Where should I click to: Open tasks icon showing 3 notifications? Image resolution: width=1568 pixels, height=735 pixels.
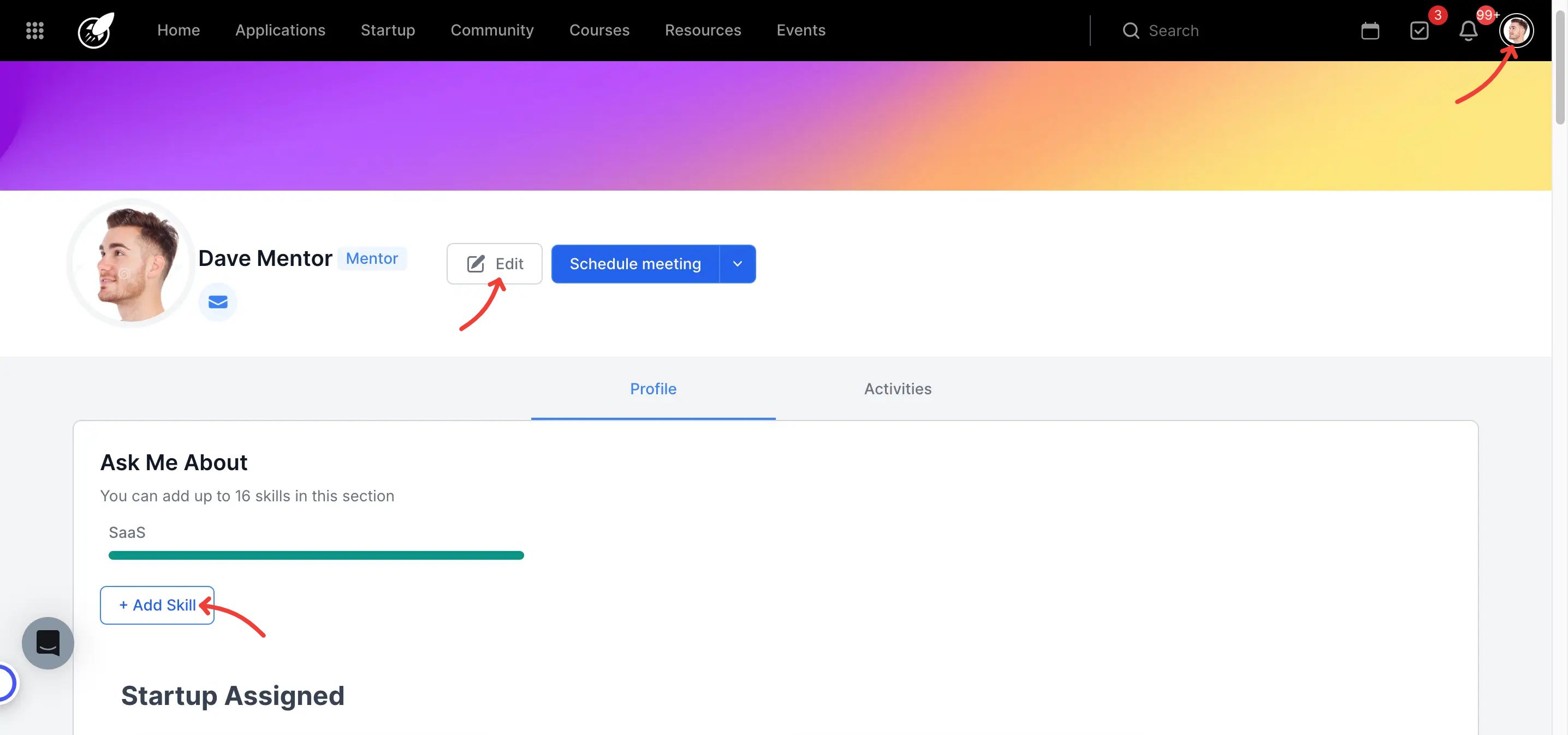(1420, 31)
